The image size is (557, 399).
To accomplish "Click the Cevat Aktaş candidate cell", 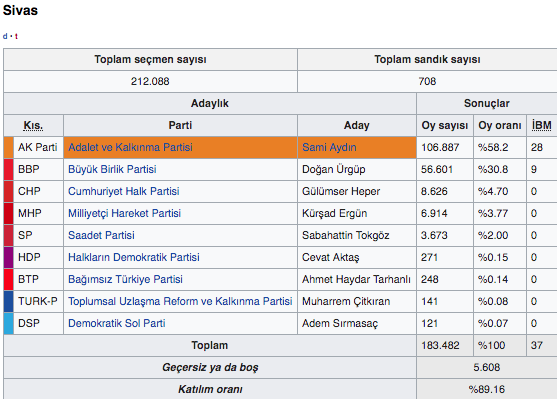I will 357,258.
